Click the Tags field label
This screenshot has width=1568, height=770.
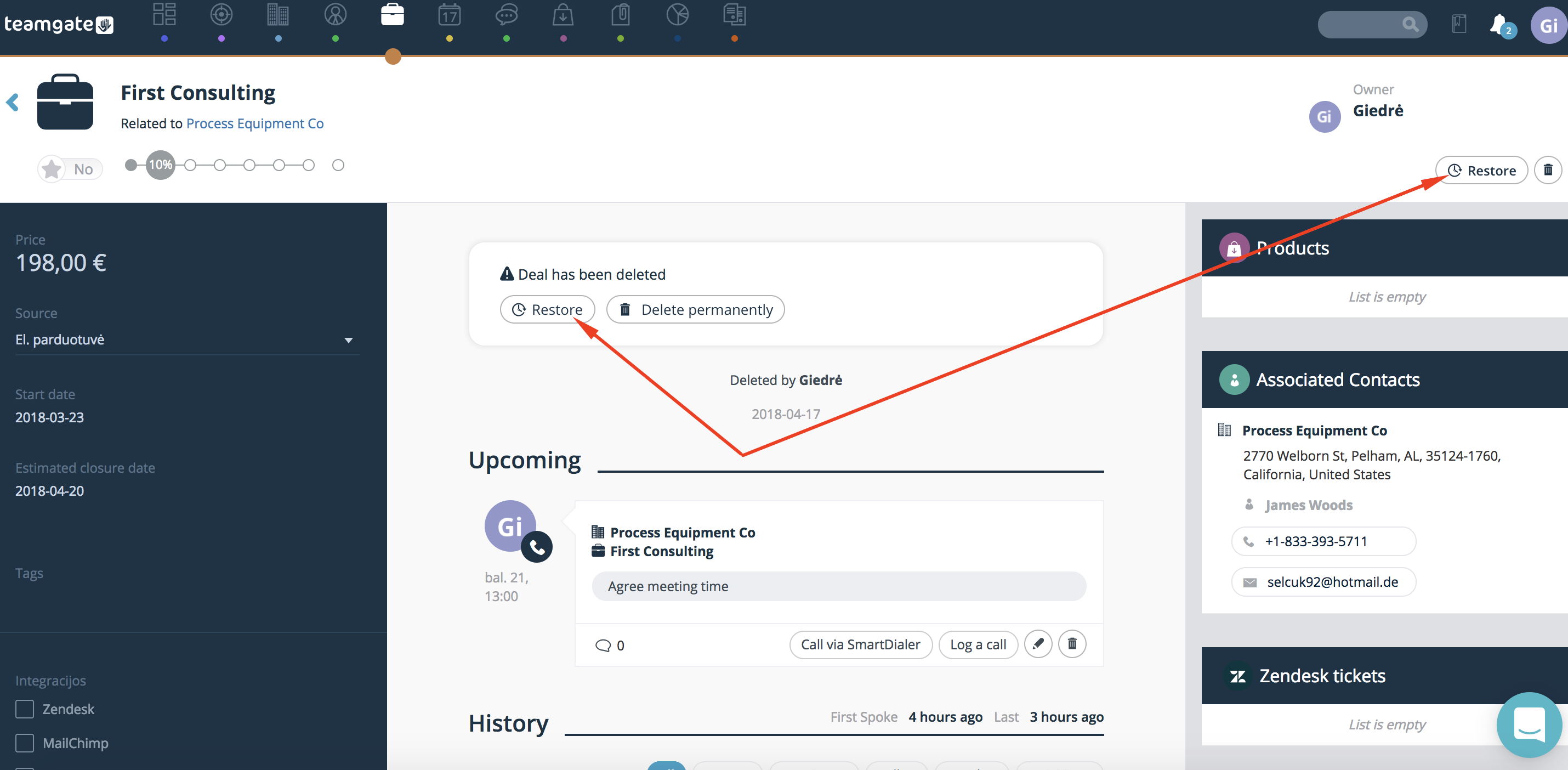point(29,573)
